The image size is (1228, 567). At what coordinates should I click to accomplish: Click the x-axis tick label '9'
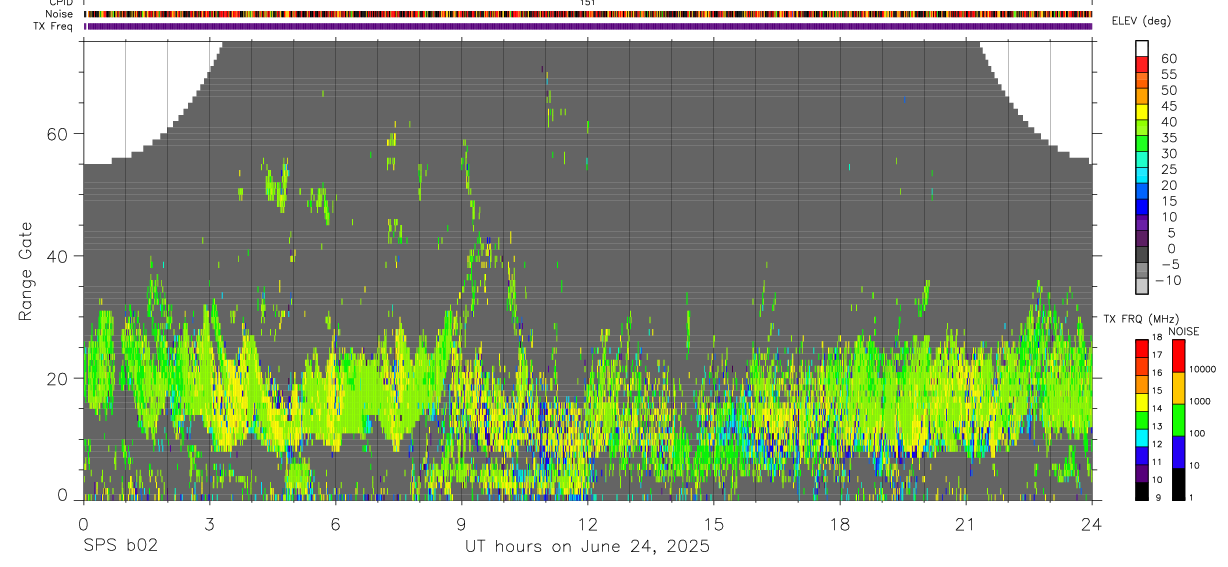coord(461,524)
